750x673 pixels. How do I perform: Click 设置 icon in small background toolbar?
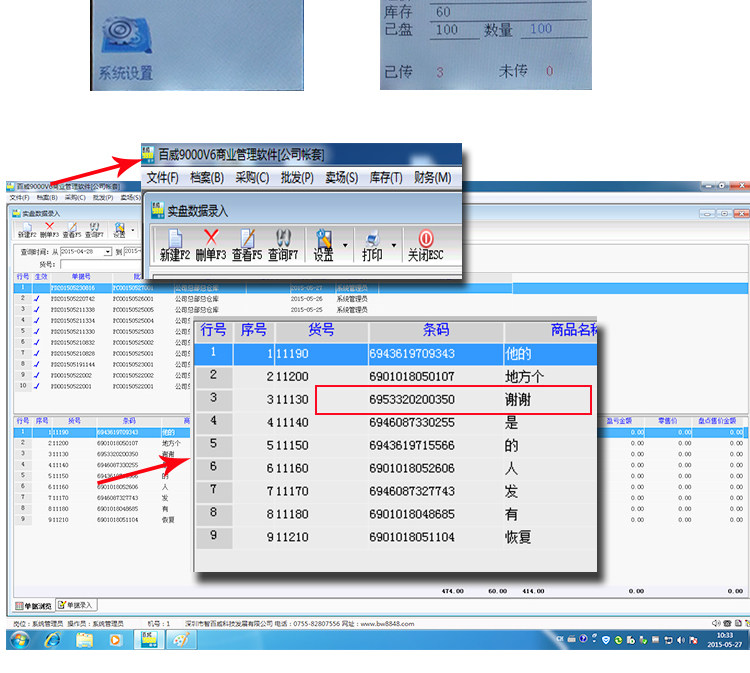click(x=120, y=228)
